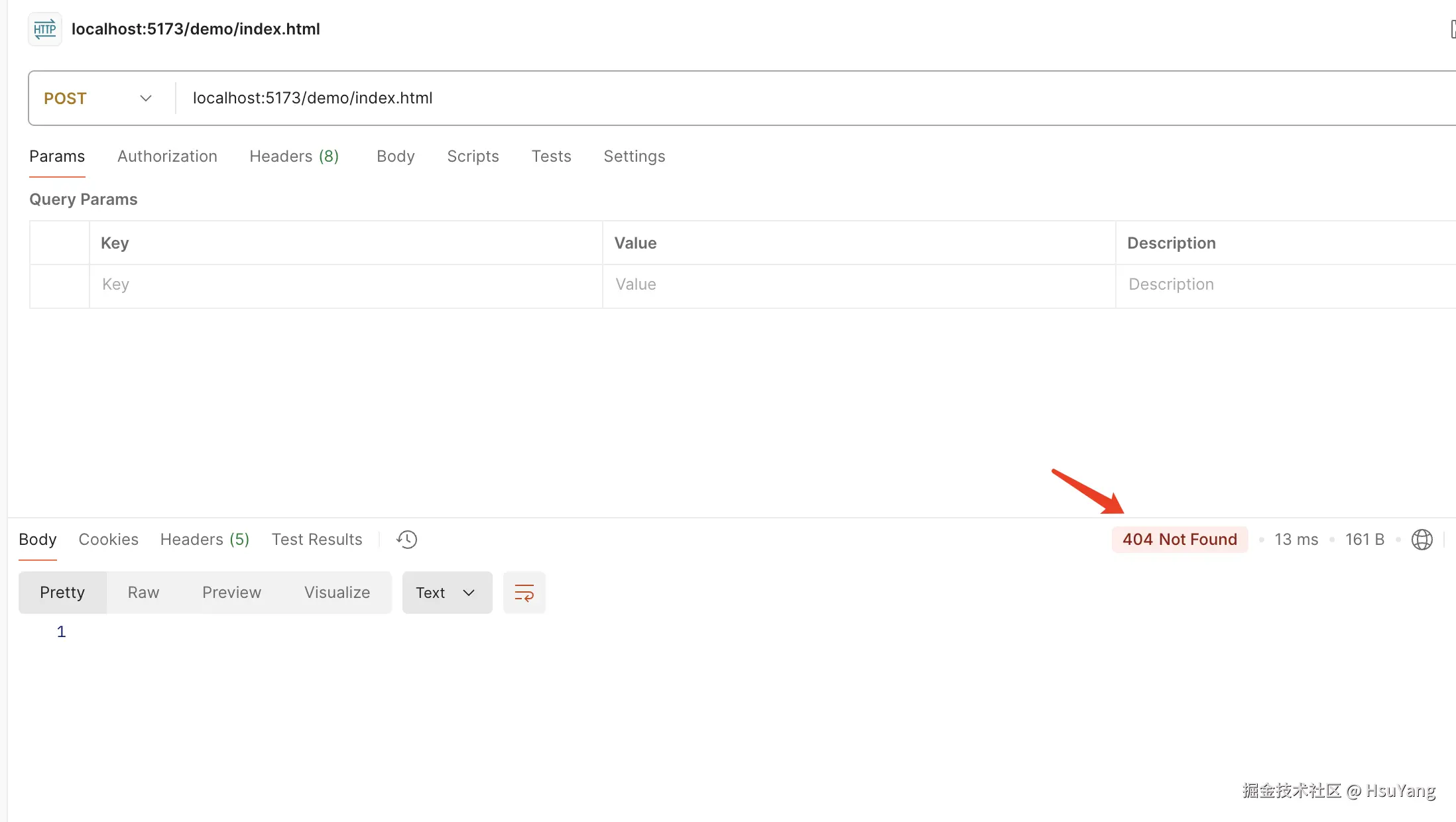Select the Preview response view
The image size is (1456, 822).
tap(231, 593)
